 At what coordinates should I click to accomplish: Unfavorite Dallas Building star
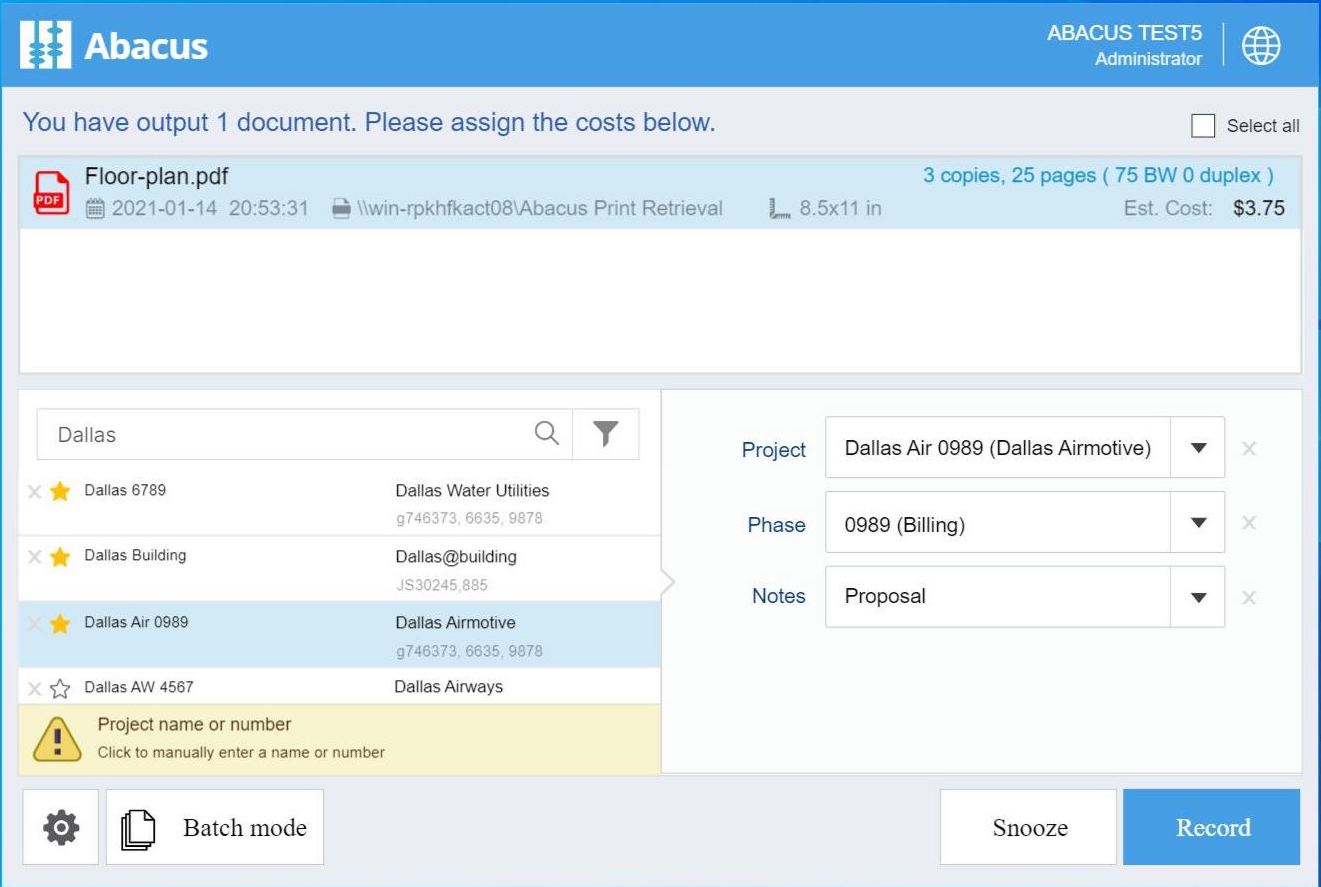coord(60,557)
